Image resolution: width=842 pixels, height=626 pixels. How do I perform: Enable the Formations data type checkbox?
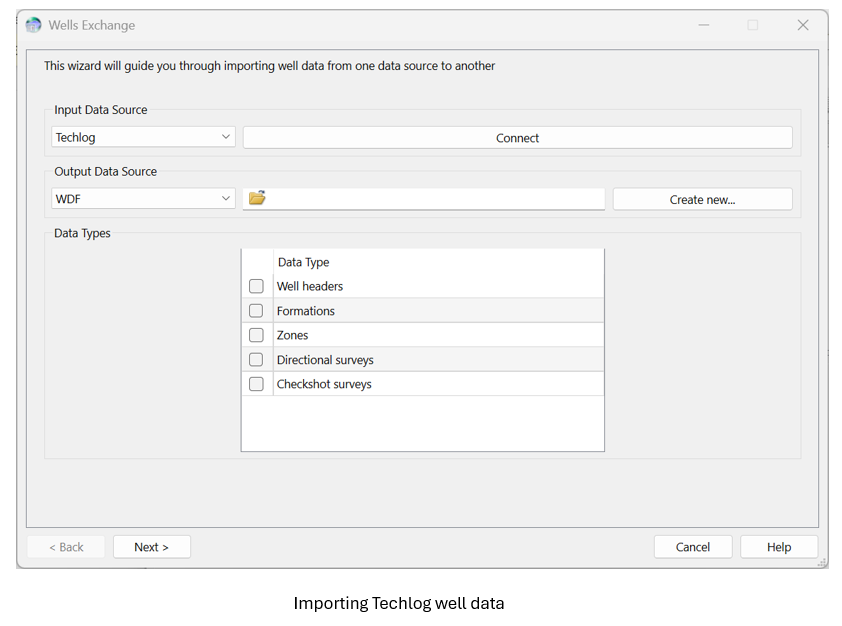(x=256, y=311)
